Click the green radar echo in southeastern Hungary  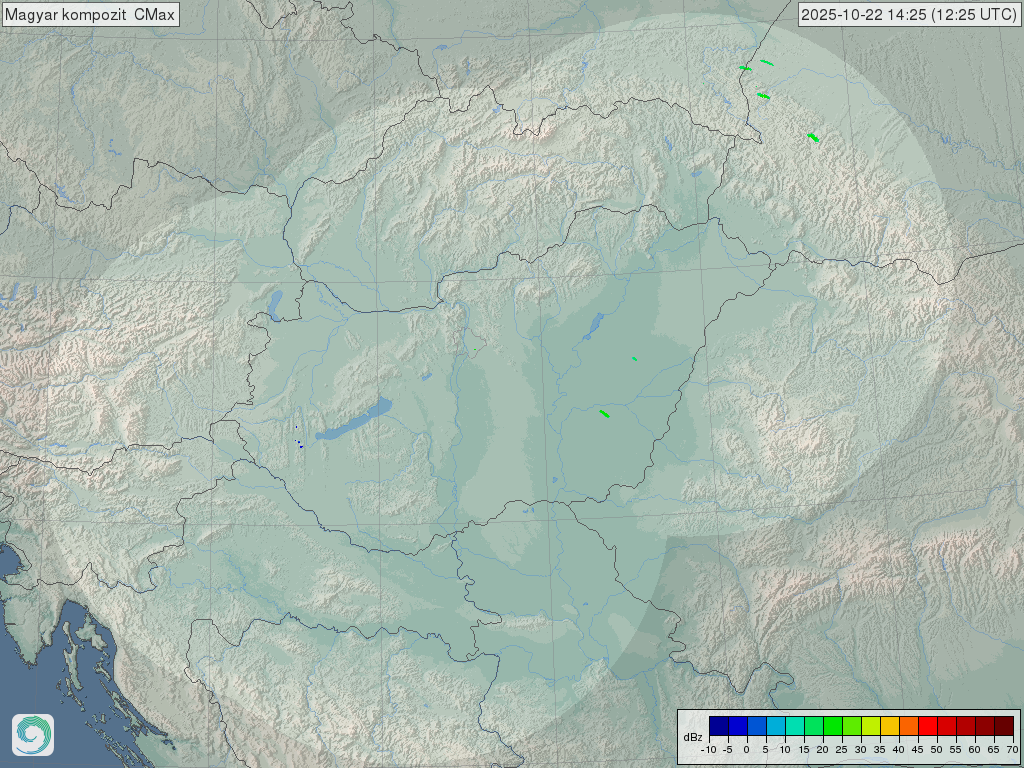[x=604, y=413]
